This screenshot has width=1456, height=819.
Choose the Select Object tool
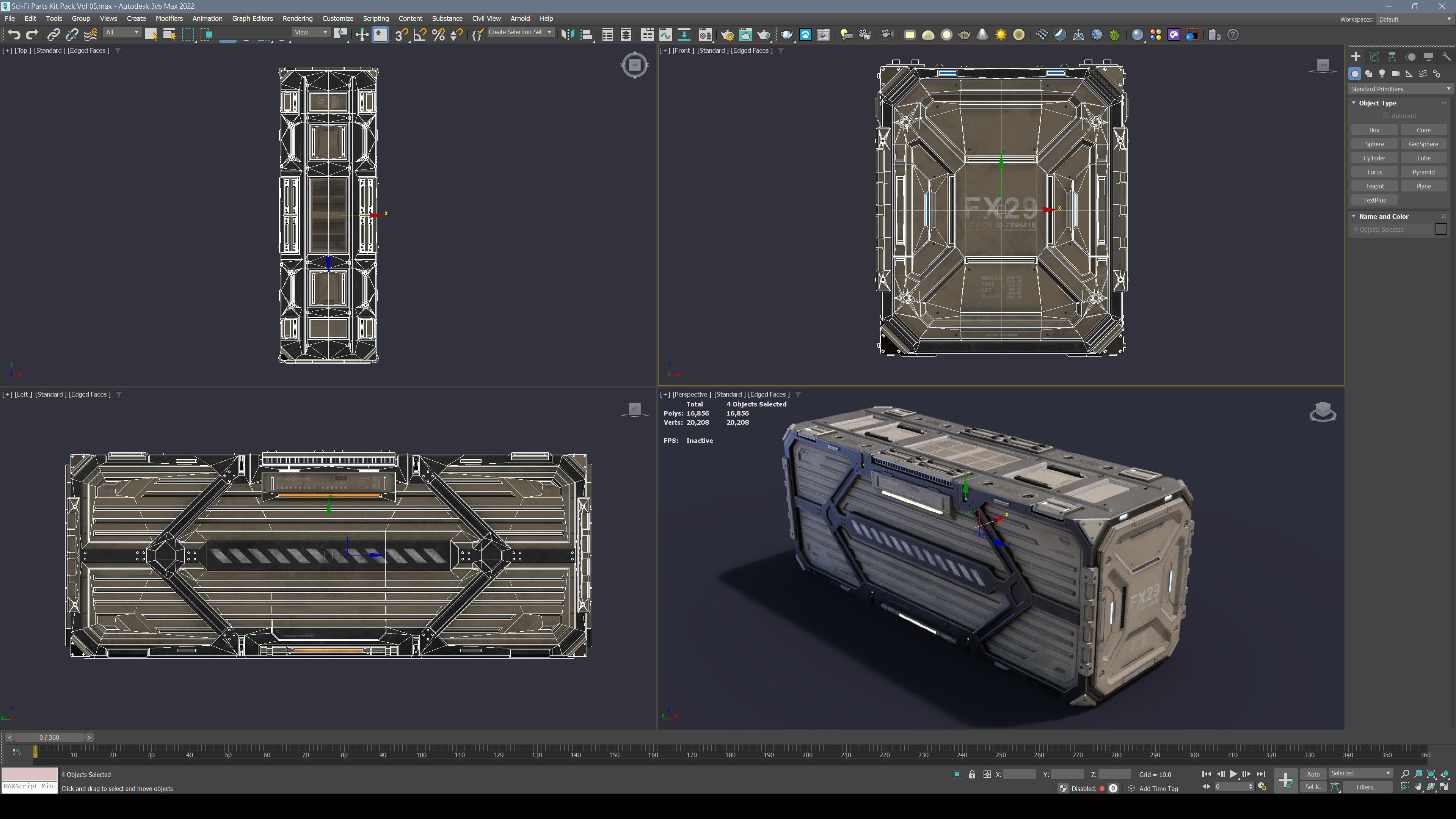[151, 35]
